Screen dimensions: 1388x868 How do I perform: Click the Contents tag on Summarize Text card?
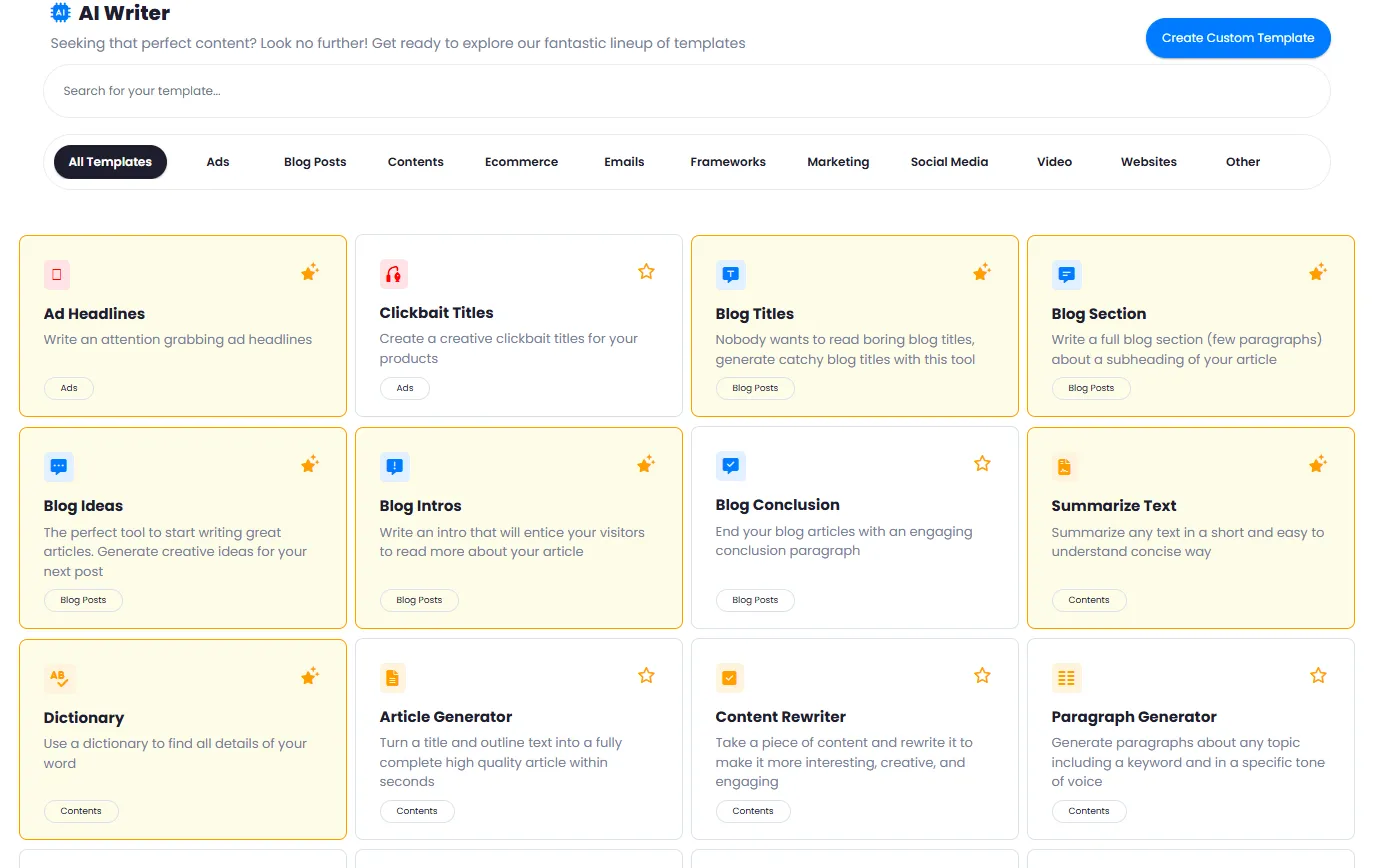pos(1089,600)
